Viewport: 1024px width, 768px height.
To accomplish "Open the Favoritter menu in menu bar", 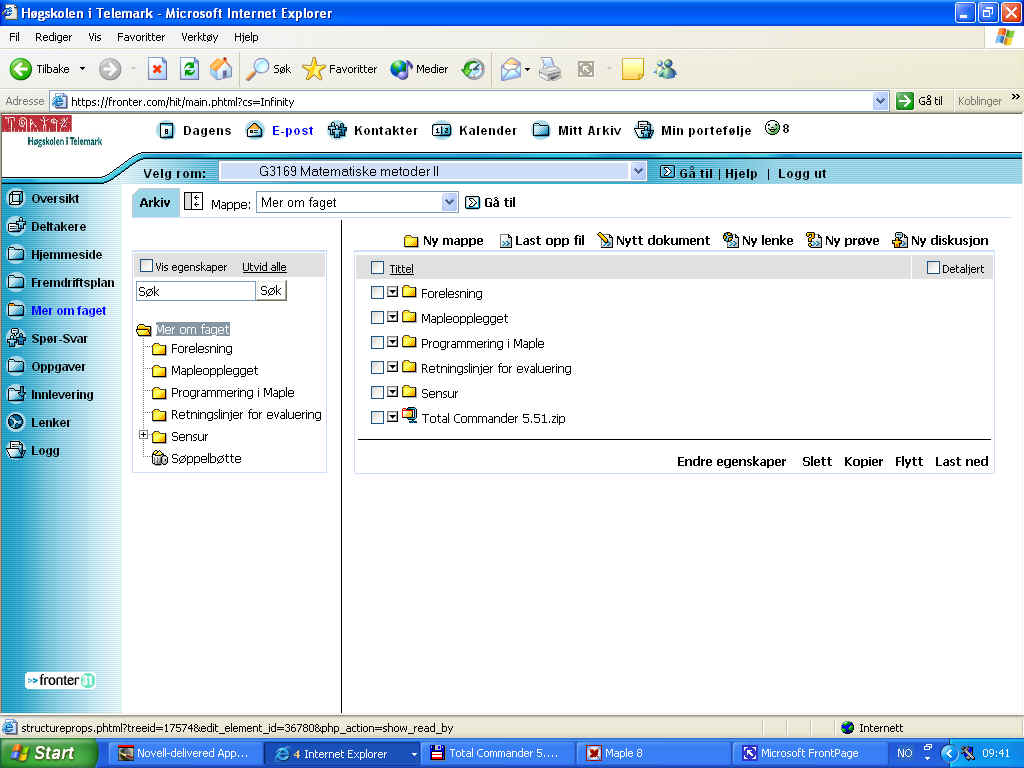I will click(141, 37).
